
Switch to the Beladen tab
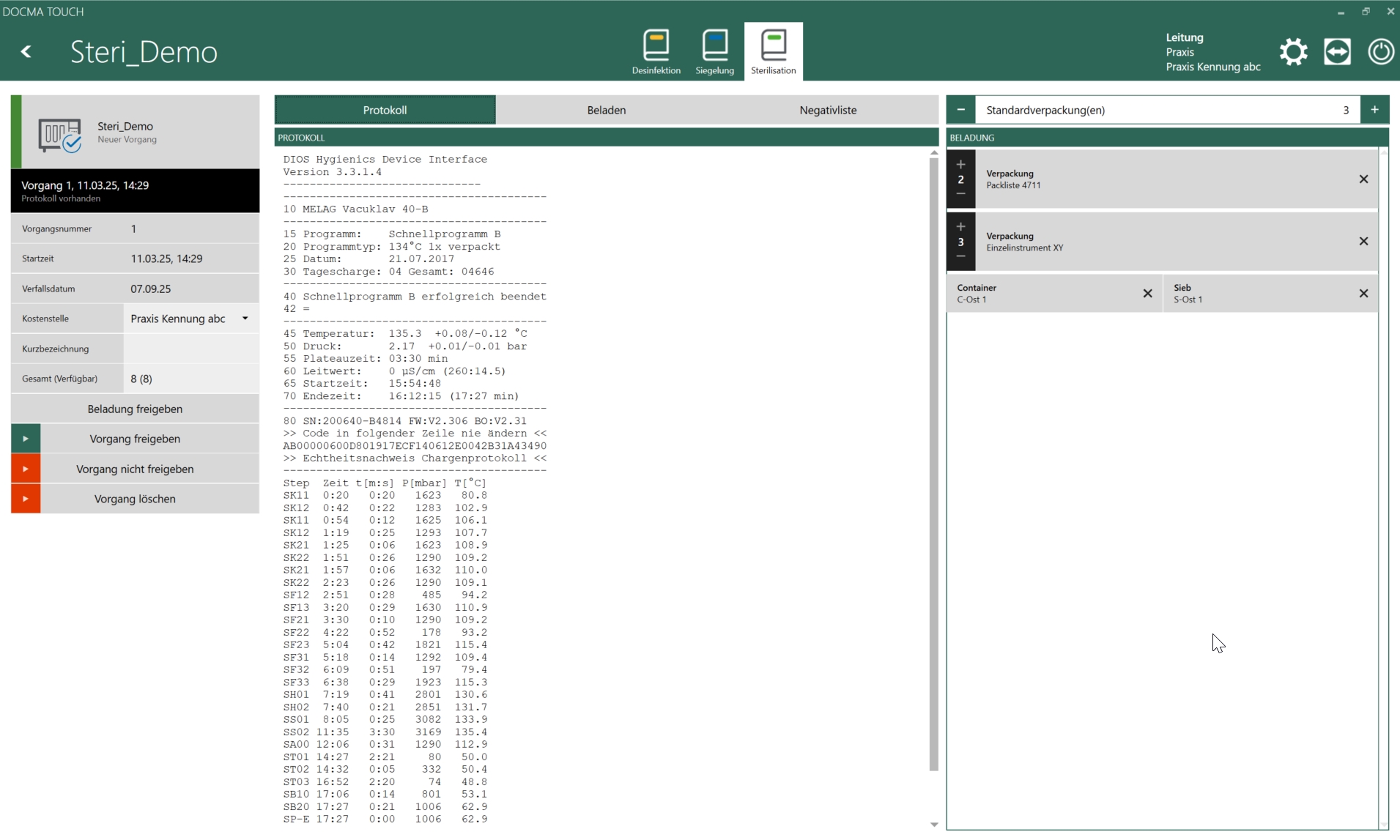[x=607, y=110]
